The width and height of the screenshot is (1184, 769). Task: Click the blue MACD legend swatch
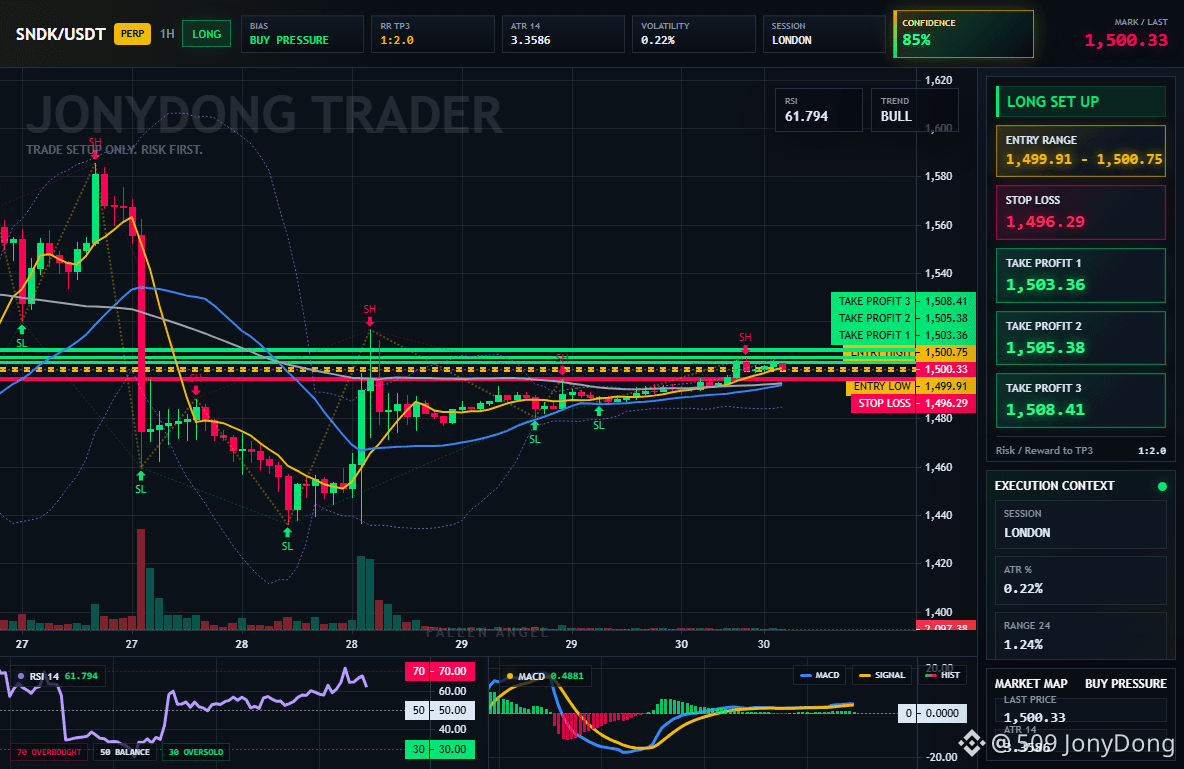click(x=805, y=675)
